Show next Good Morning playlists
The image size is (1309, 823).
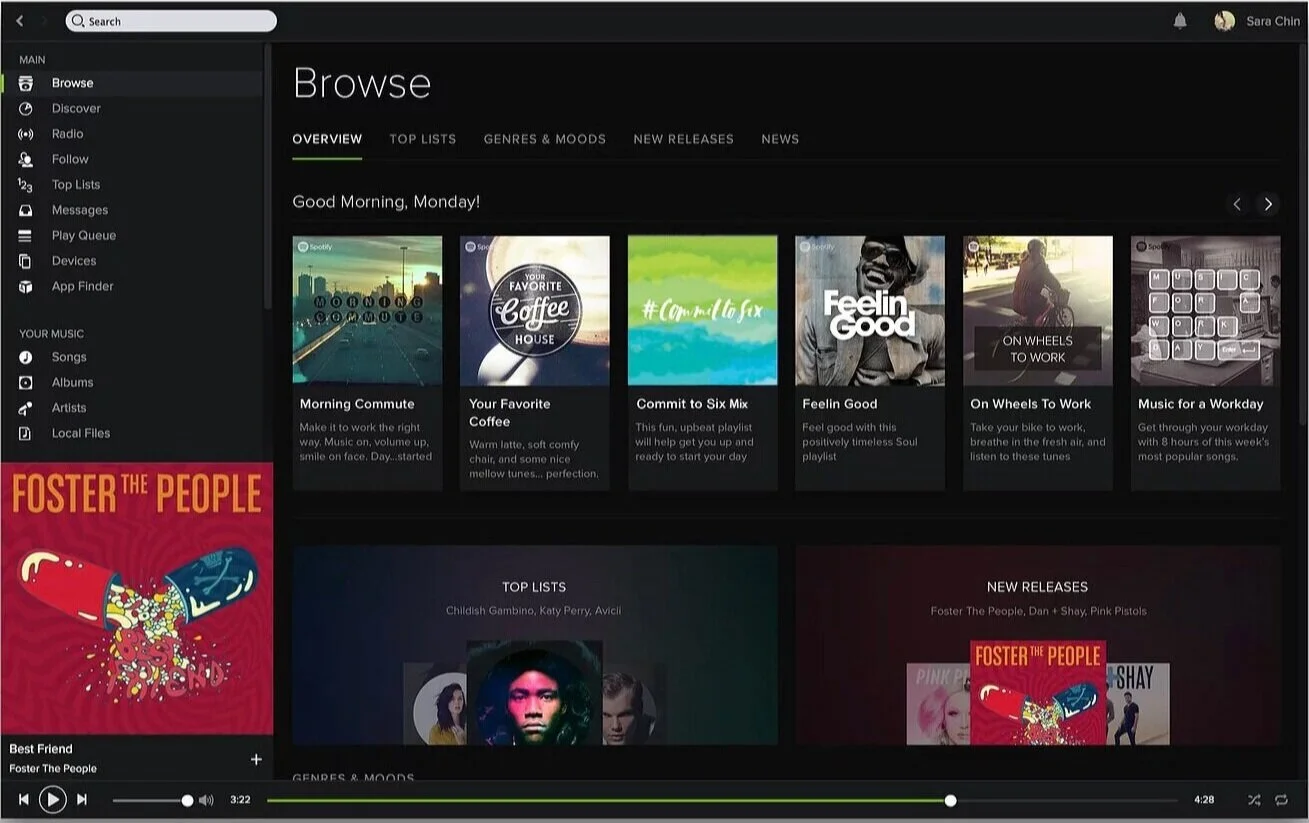pyautogui.click(x=1268, y=204)
